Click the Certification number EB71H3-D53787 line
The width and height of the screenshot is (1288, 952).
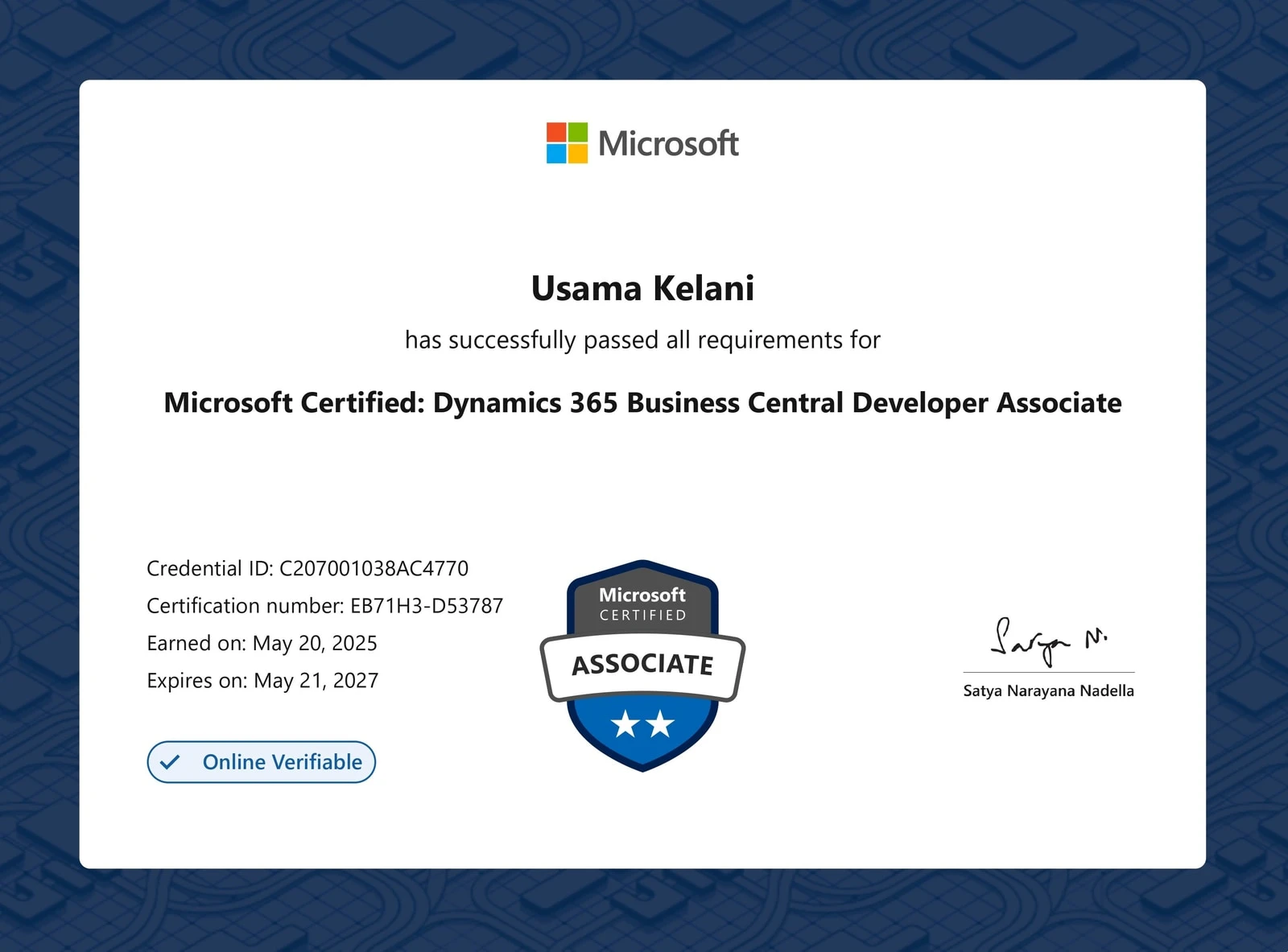[x=325, y=605]
